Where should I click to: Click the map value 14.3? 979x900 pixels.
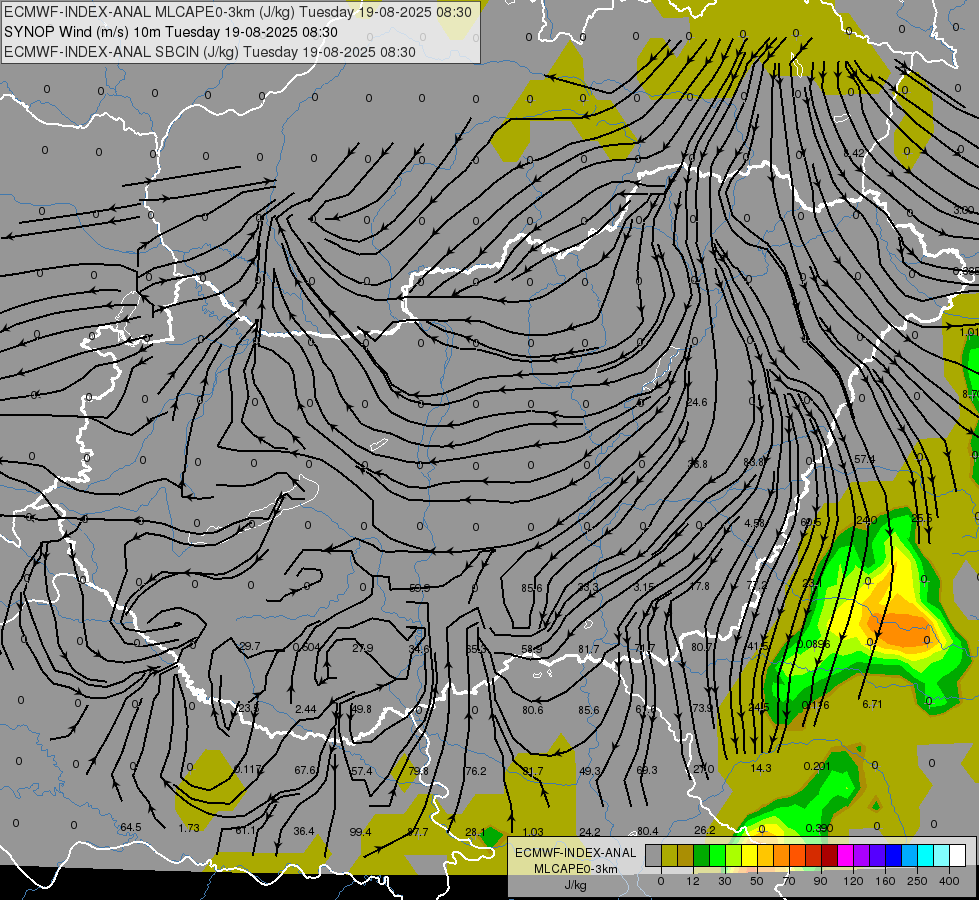pos(760,768)
